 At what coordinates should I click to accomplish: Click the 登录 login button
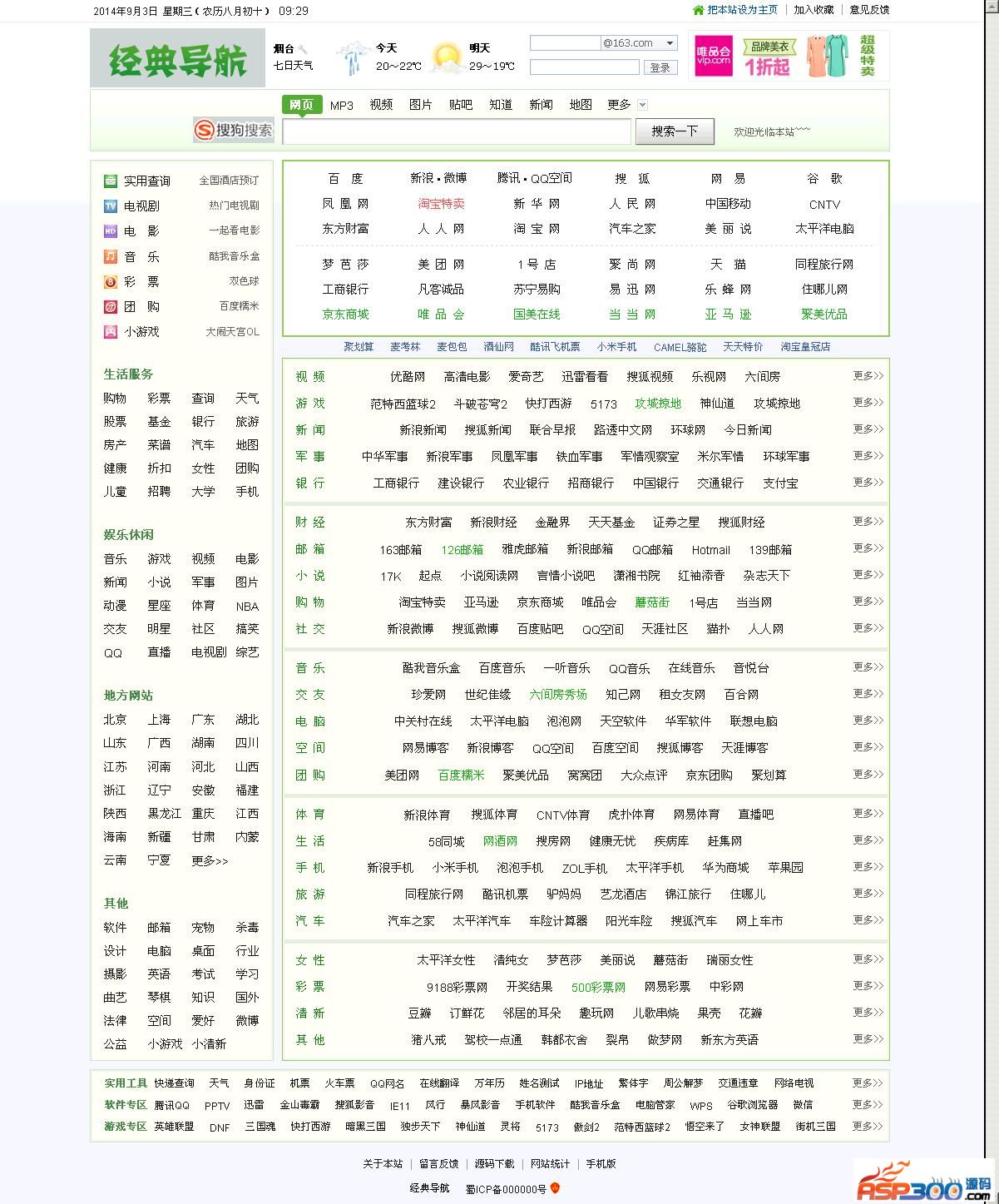pos(660,67)
